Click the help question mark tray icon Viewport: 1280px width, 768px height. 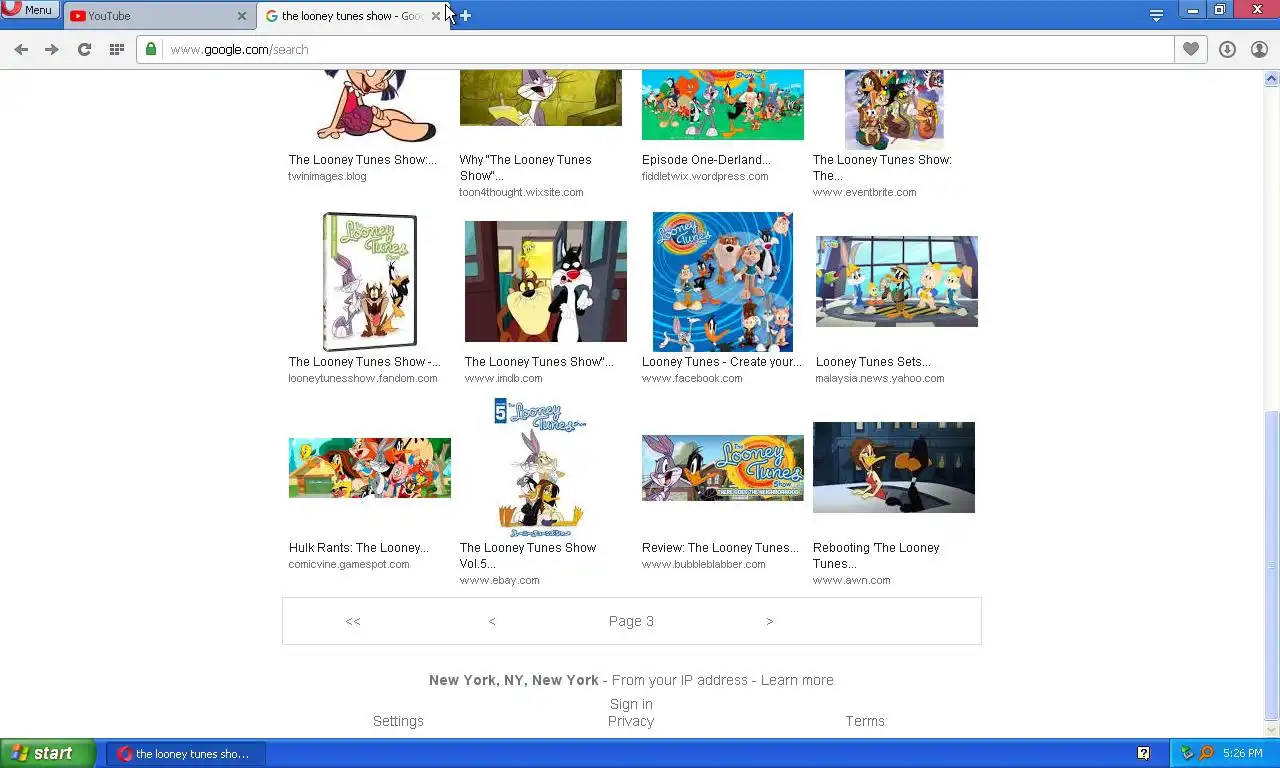point(1143,753)
